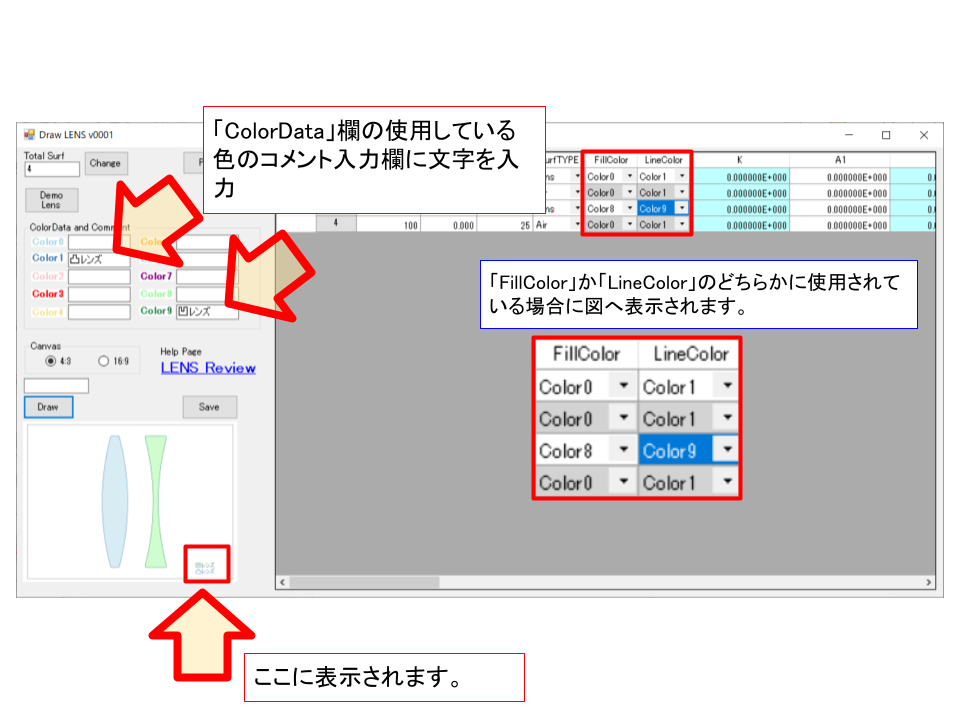Click the K value cell in first row

tap(740, 177)
